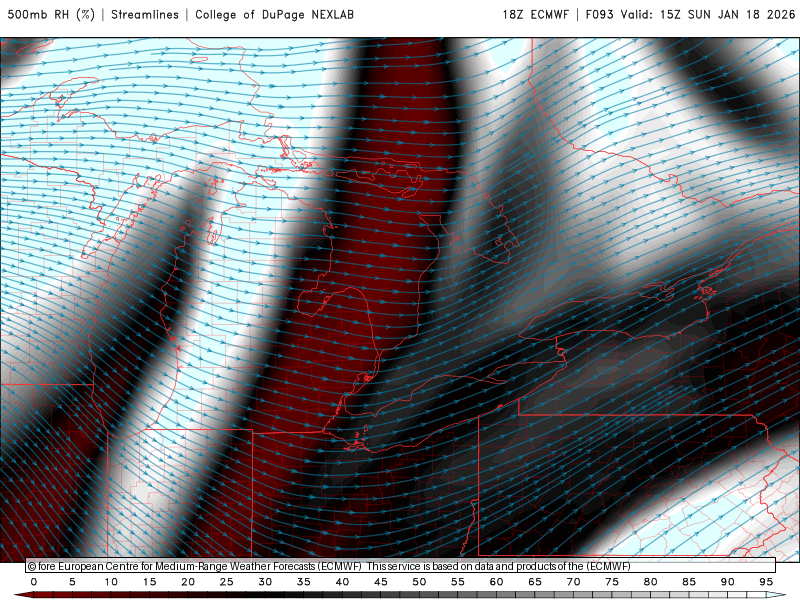Click colorbar label "0"

[34, 582]
